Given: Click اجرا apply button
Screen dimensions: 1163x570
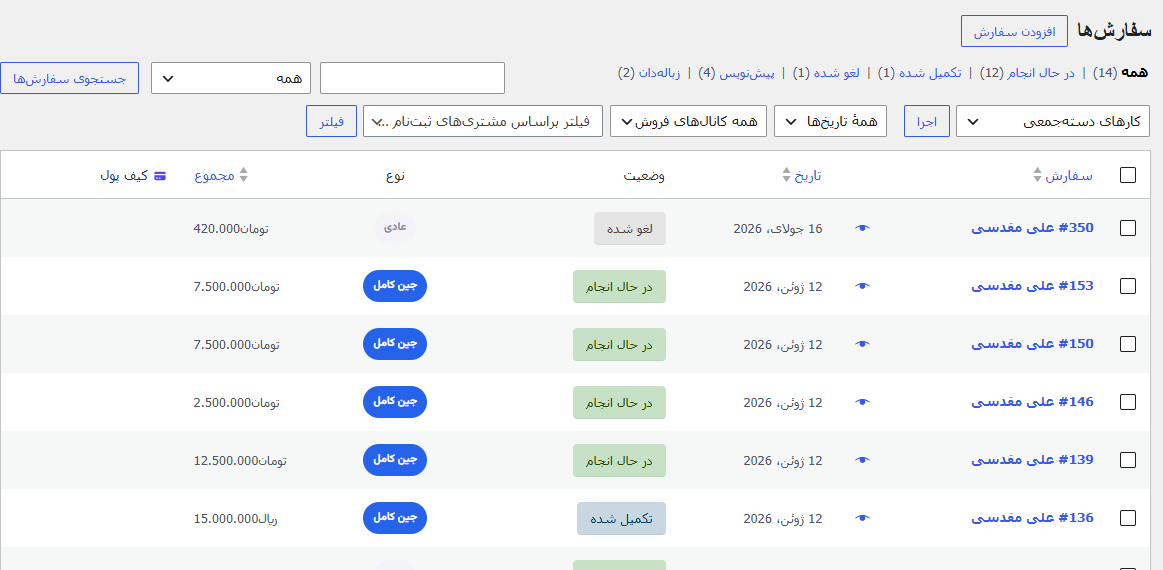Looking at the screenshot, I should click(927, 122).
